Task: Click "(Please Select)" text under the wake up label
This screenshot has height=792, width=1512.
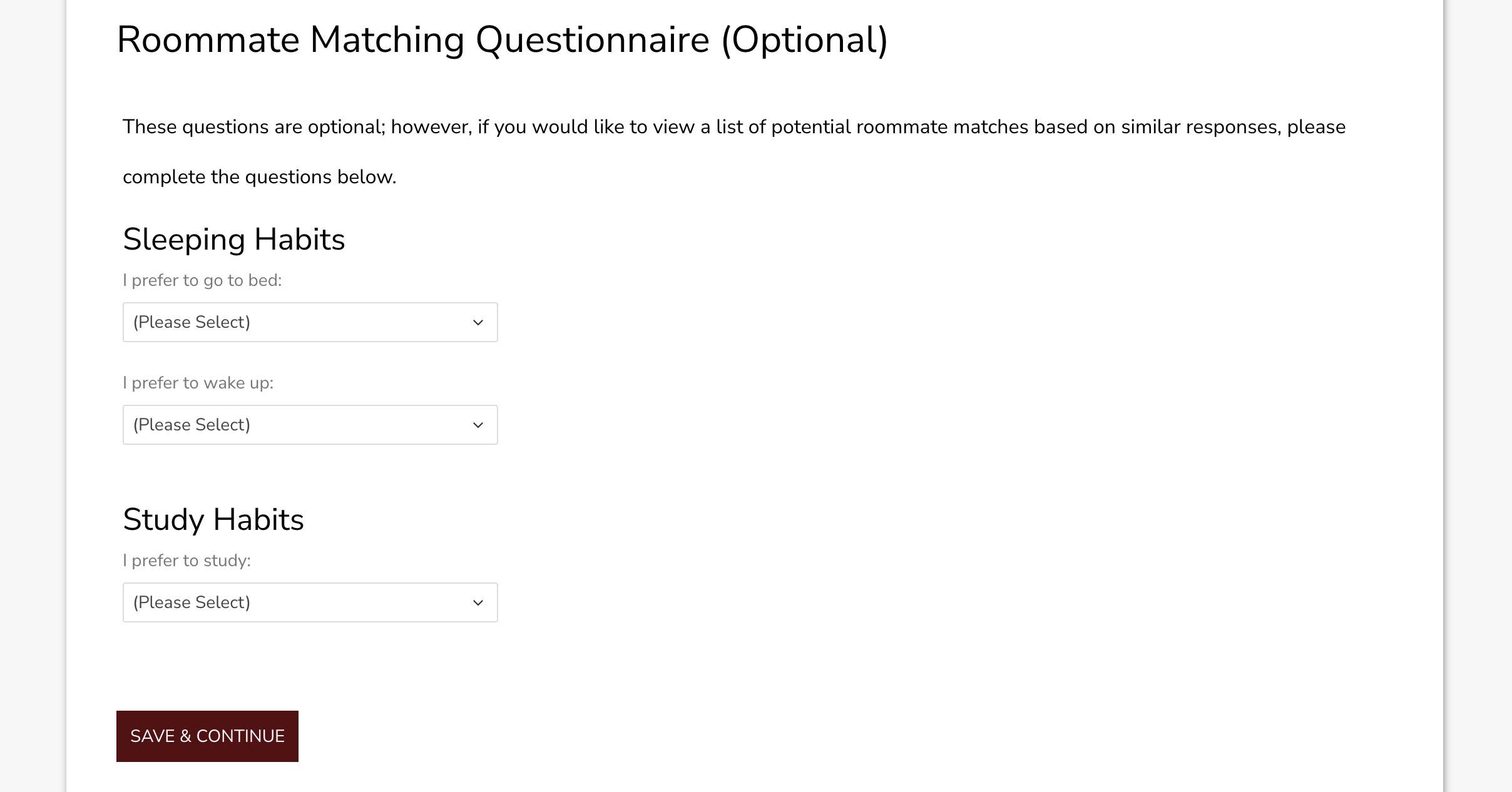Action: tap(192, 425)
